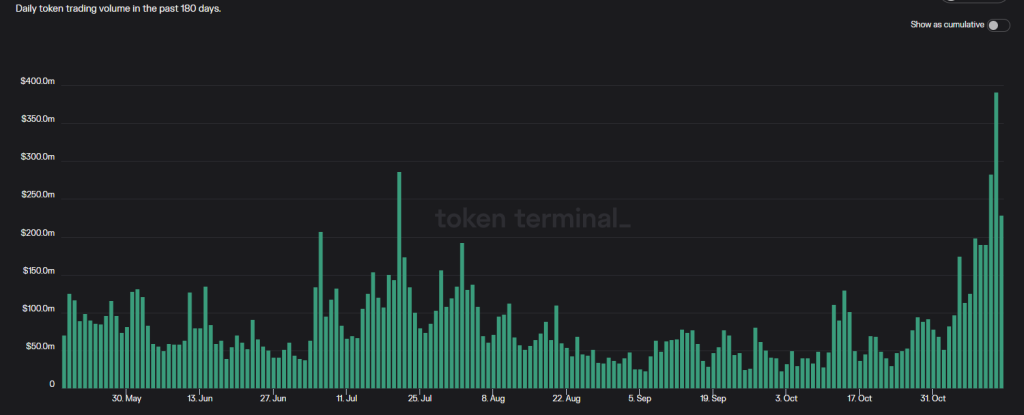Click the 13. Jun date label
1024x415 pixels.
200,398
